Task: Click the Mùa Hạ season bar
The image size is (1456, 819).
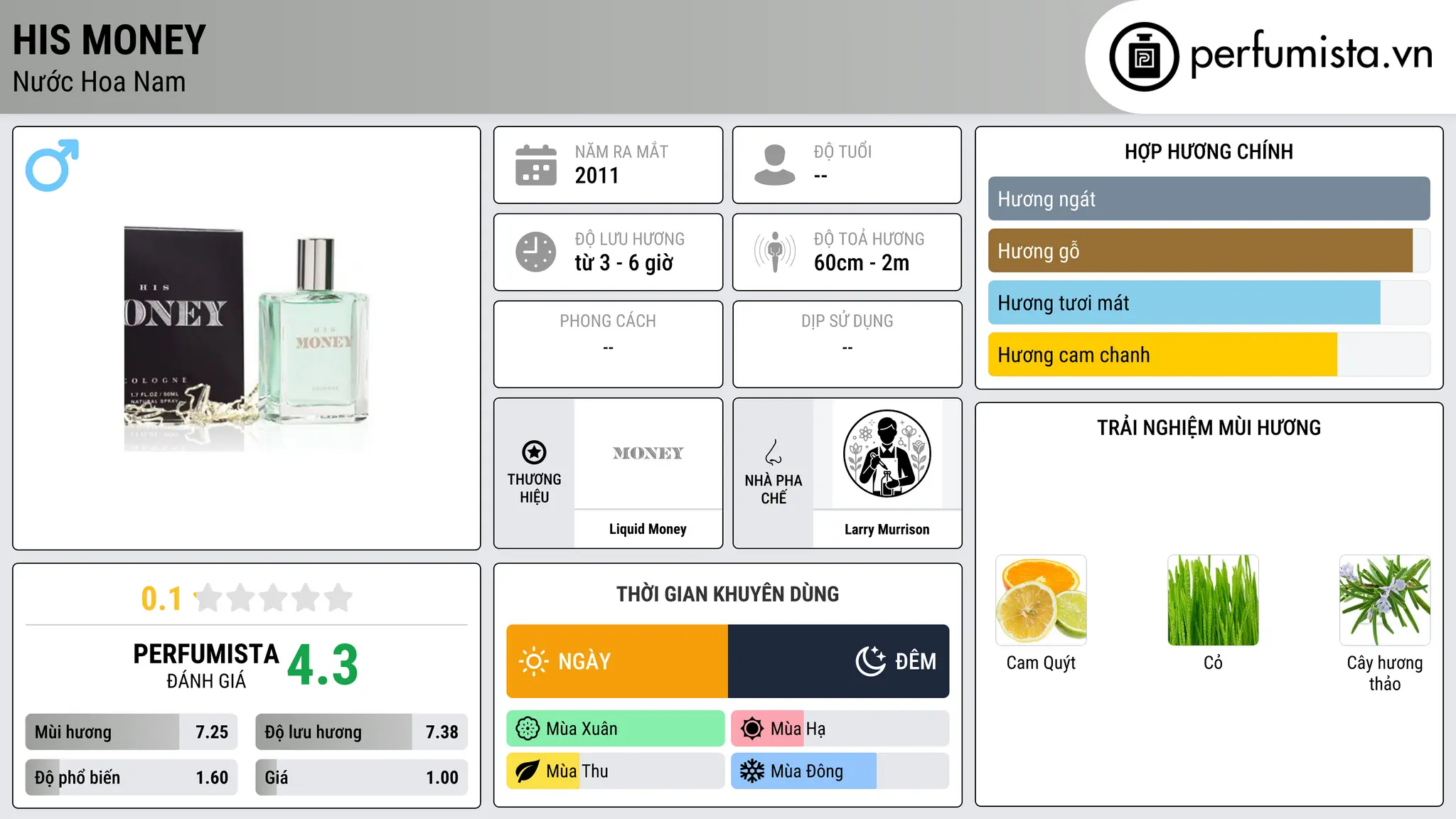Action: pos(840,729)
